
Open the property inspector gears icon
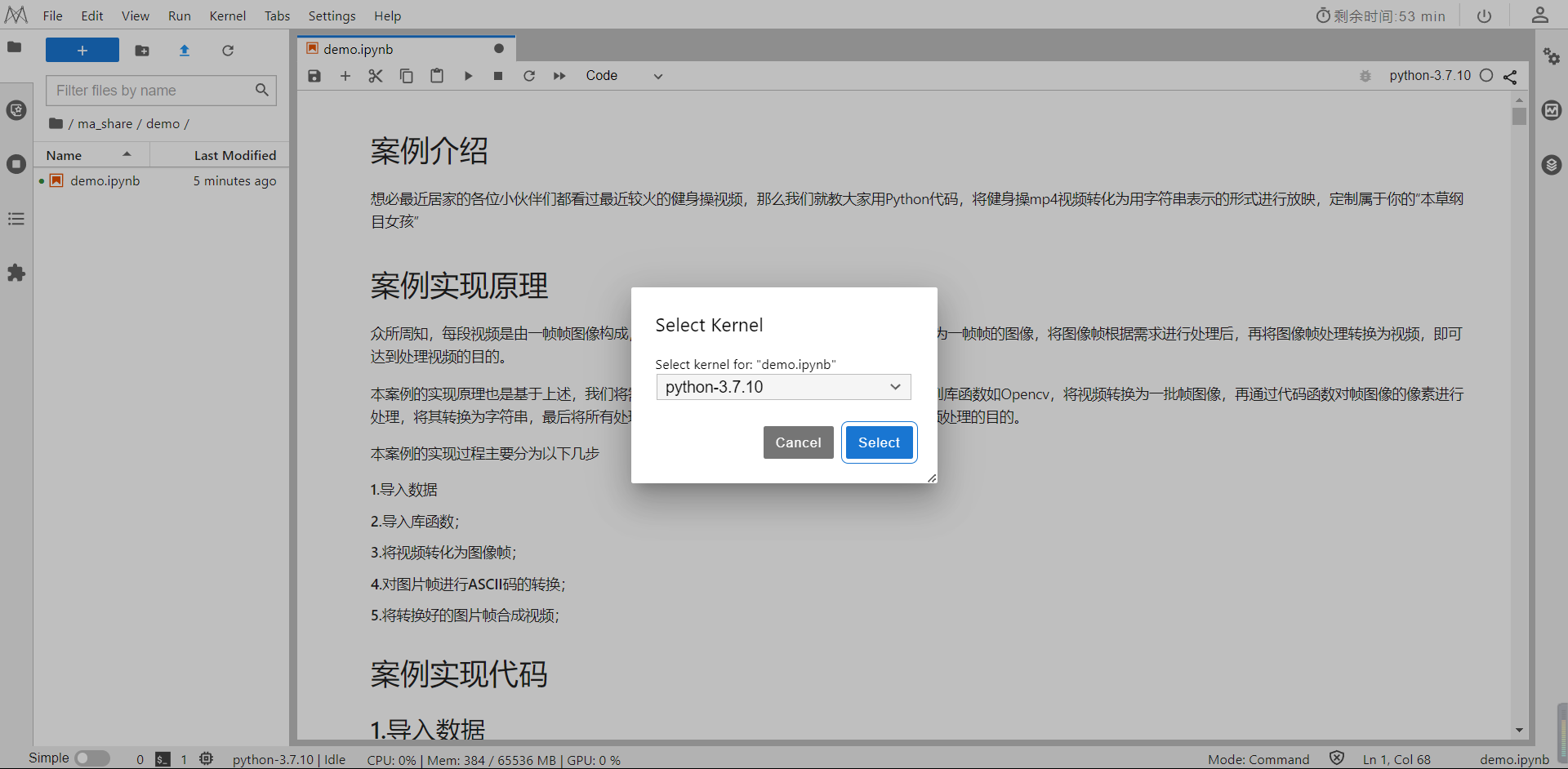coord(1552,56)
